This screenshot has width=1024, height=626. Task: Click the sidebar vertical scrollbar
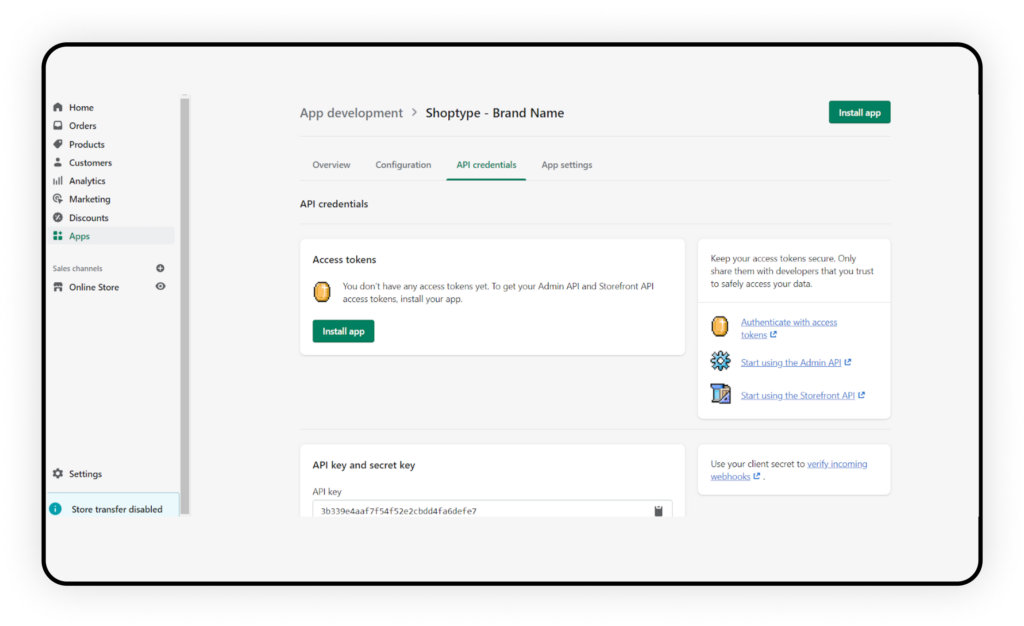coord(185,305)
